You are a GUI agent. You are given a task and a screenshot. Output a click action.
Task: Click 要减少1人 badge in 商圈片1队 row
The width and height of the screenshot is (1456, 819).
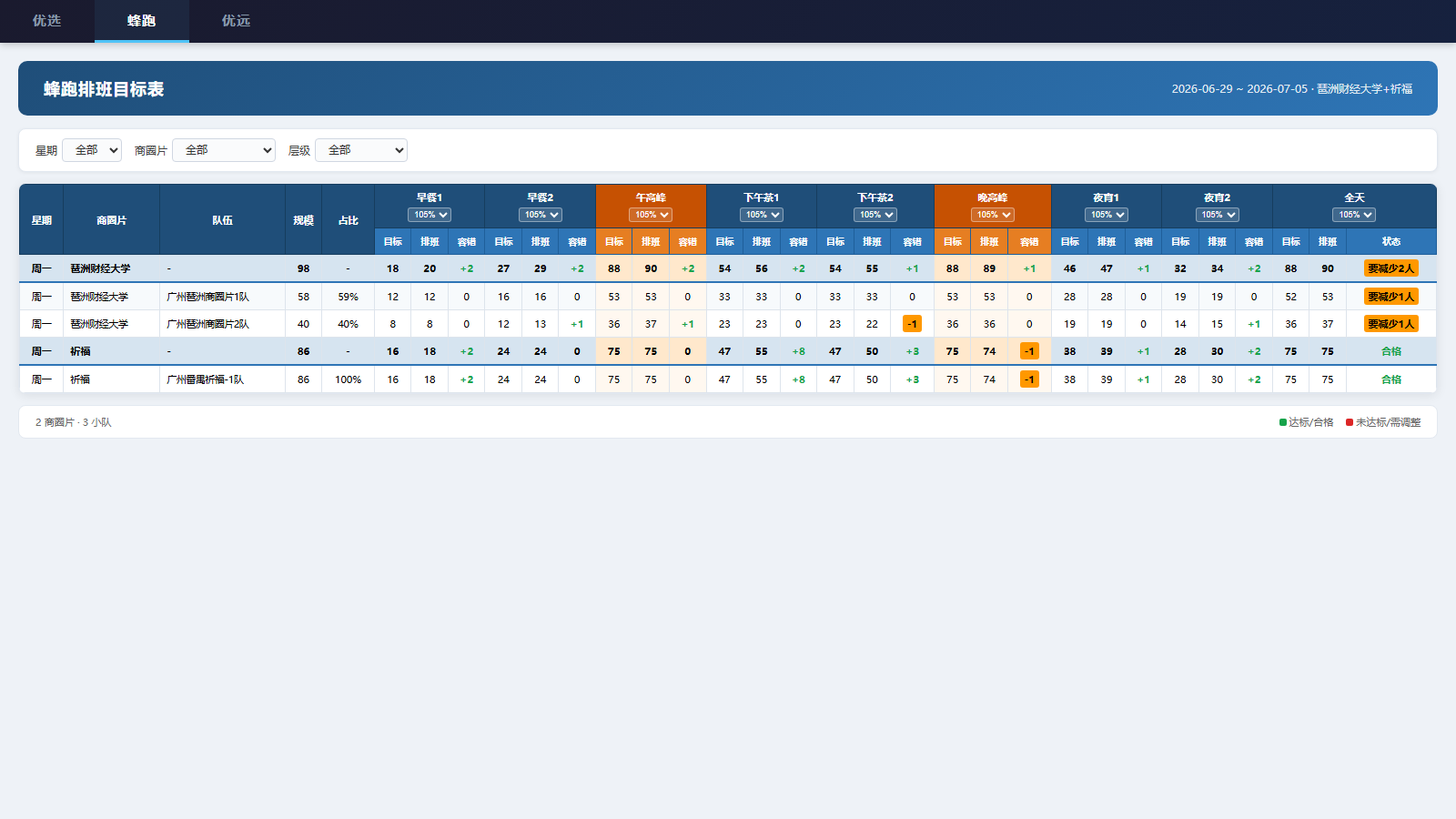(x=1391, y=297)
